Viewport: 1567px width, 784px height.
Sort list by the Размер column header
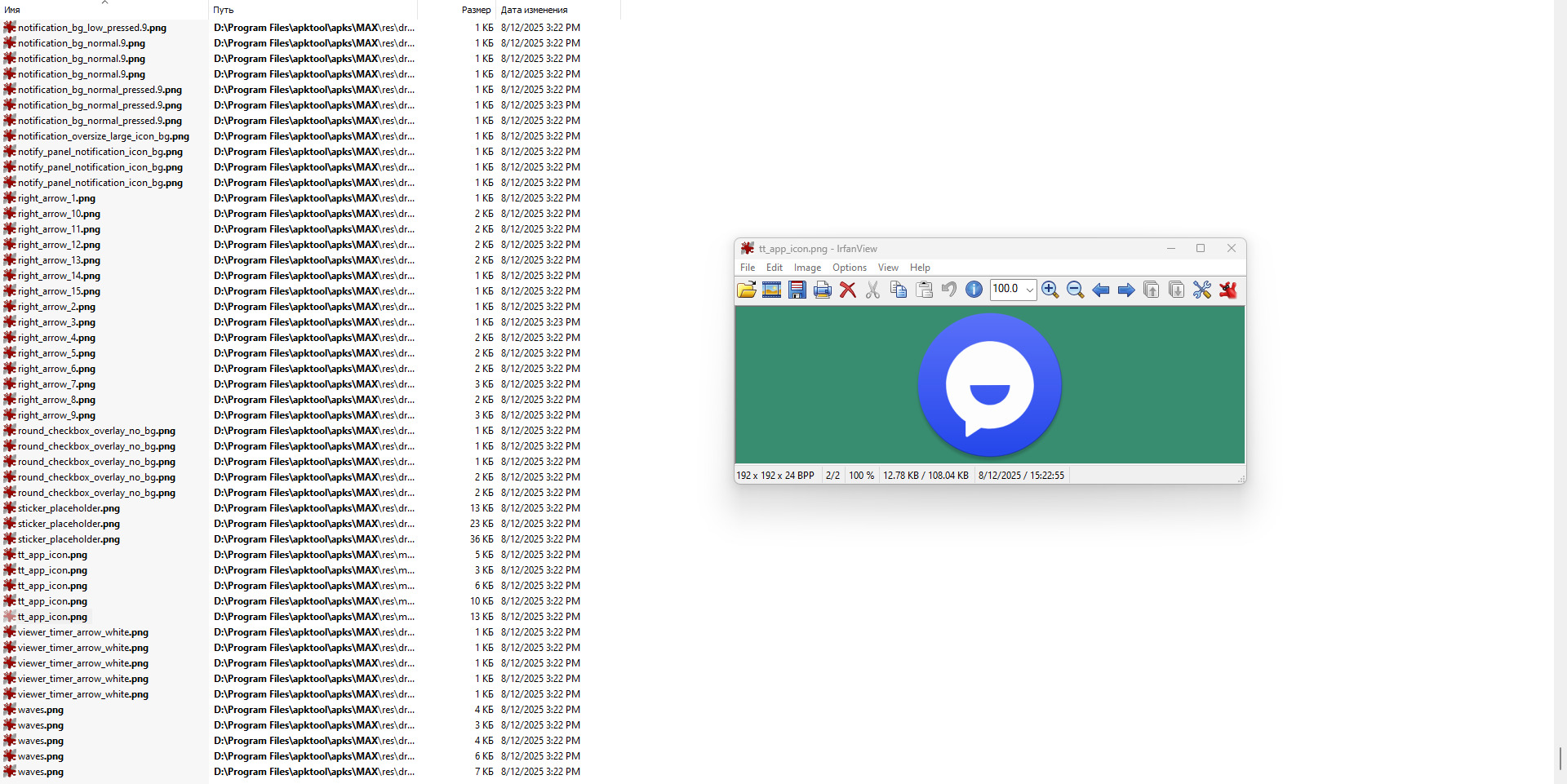coord(476,10)
